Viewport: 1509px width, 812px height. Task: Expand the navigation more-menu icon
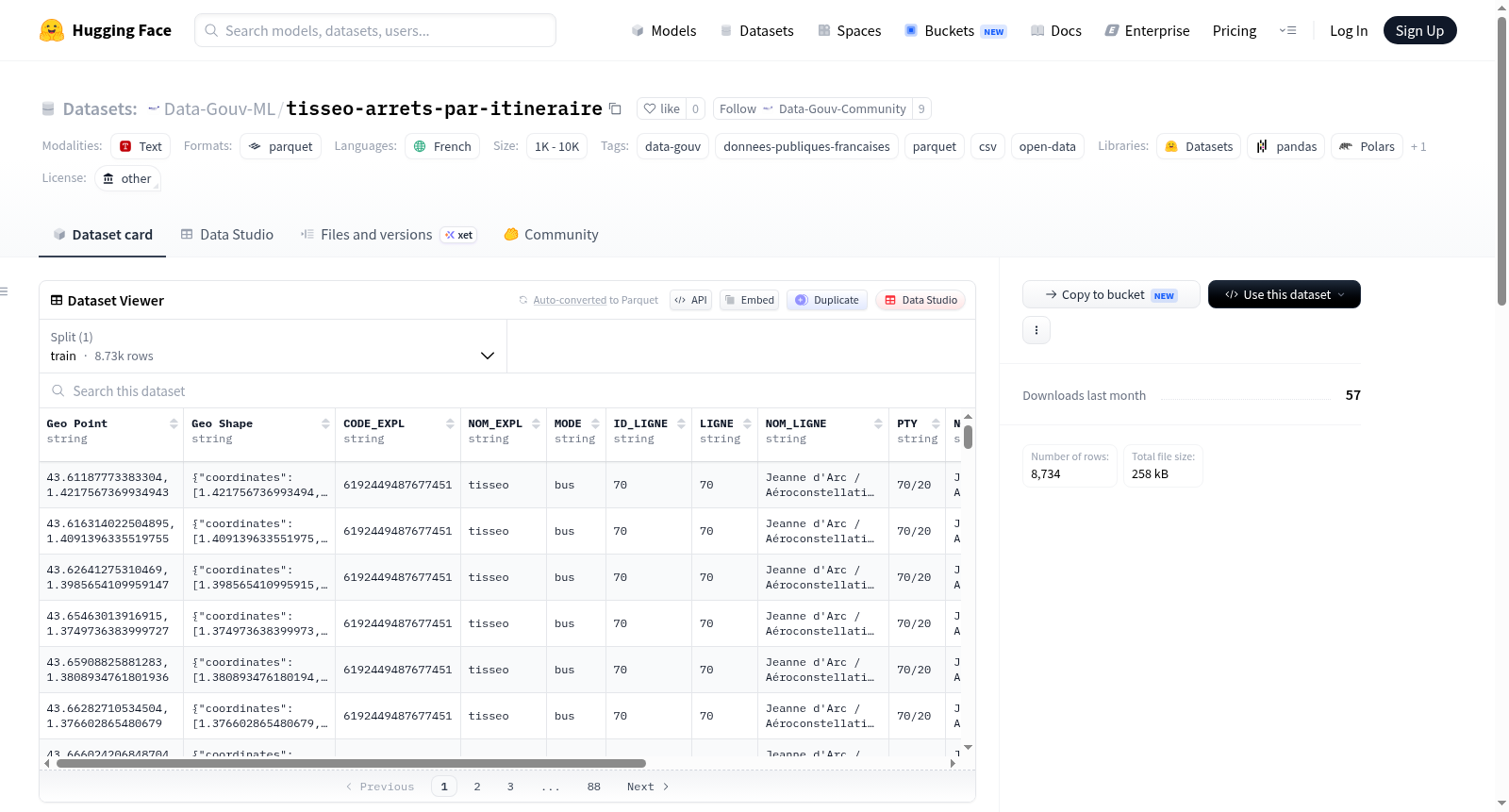click(1287, 30)
